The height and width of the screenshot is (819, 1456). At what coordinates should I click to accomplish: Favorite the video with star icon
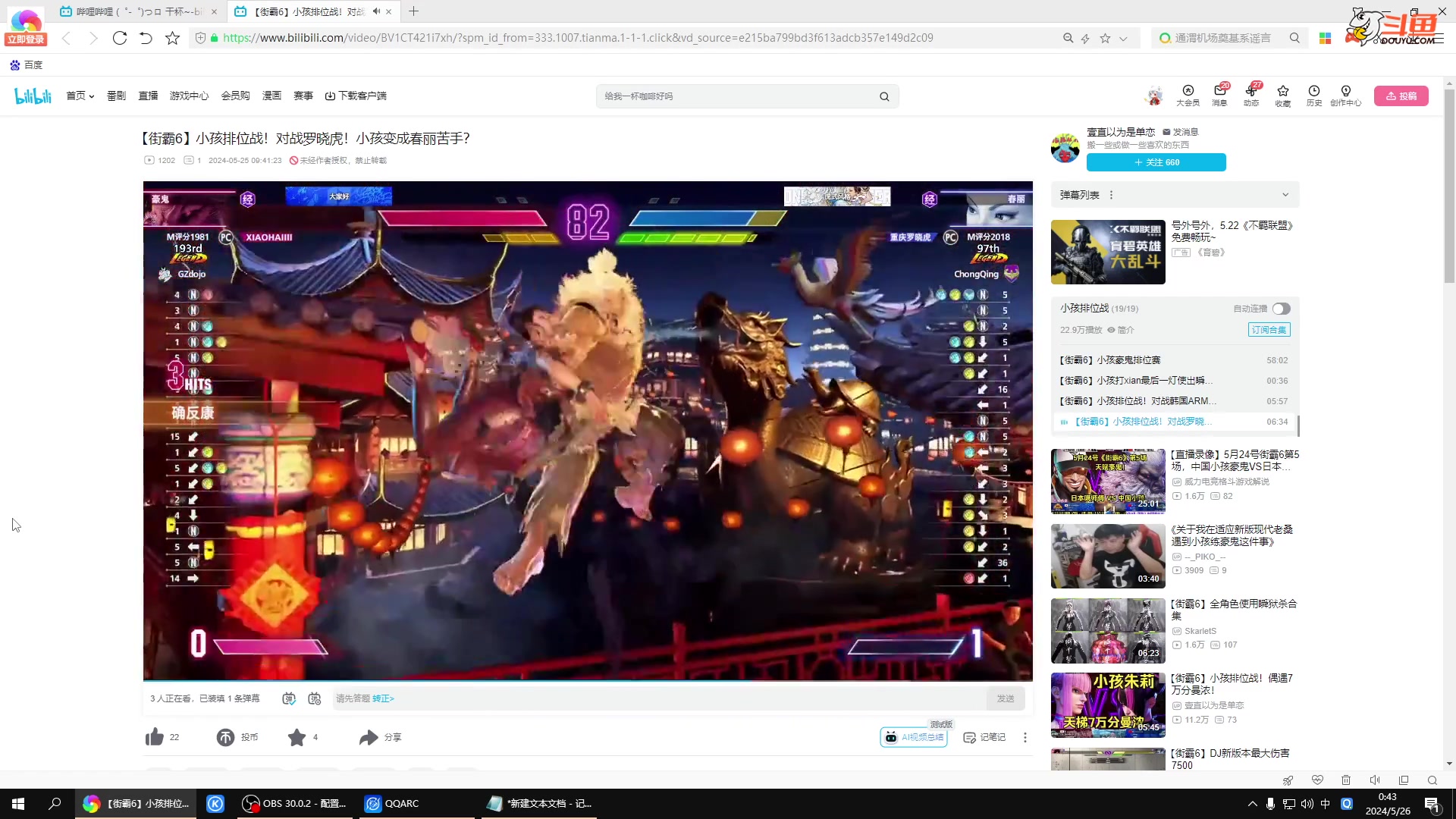(x=297, y=737)
